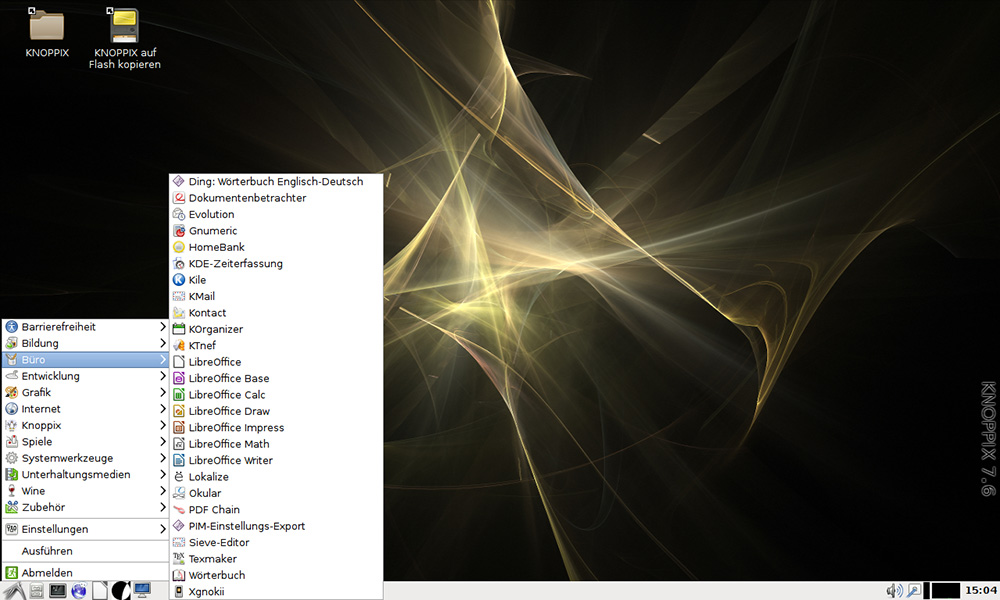Expand the Einstellungen submenu arrow
Image resolution: width=1000 pixels, height=600 pixels.
pyautogui.click(x=163, y=529)
